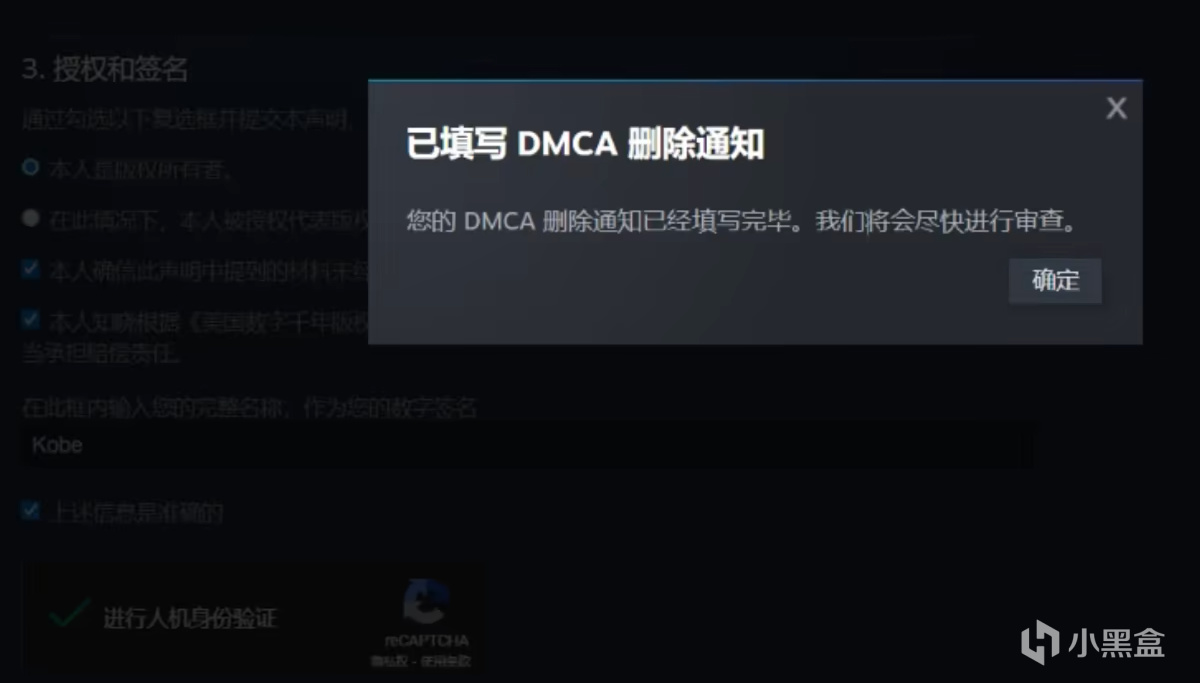
Task: Uncheck the 本人知晓根据 checkbox
Action: [x=31, y=320]
